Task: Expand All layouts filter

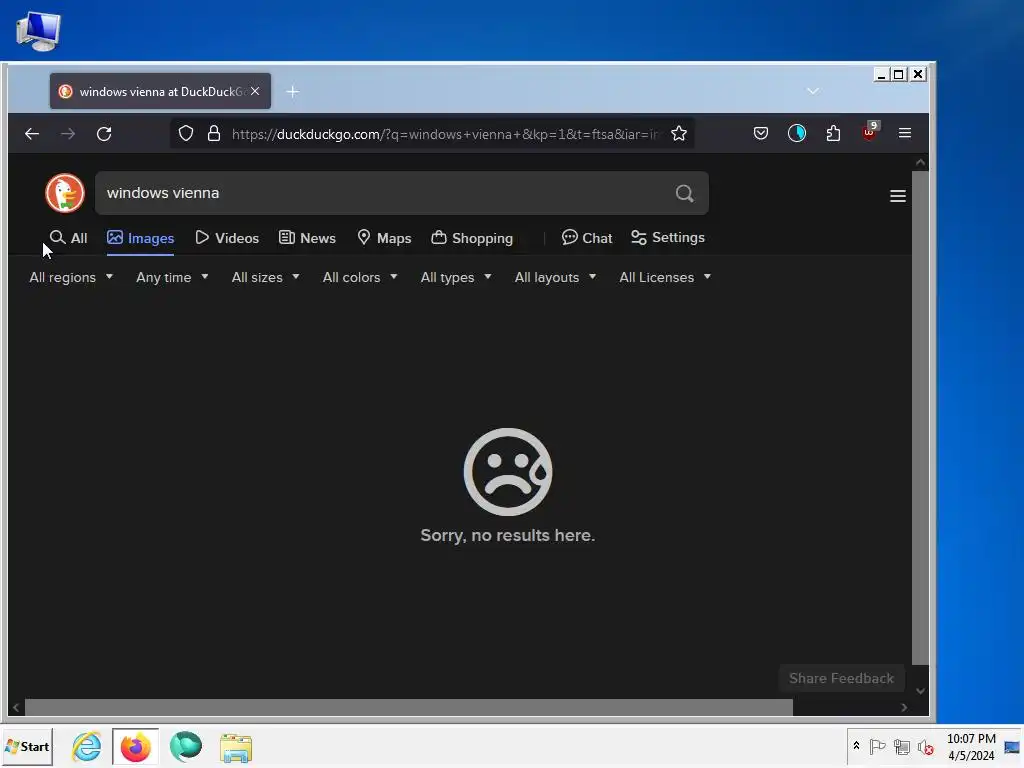Action: 555,278
